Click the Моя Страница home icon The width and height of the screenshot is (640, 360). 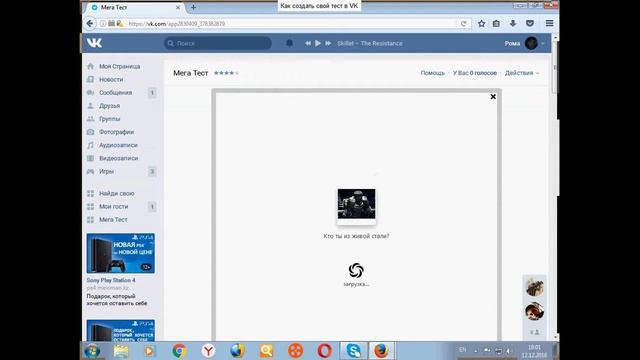(x=91, y=66)
